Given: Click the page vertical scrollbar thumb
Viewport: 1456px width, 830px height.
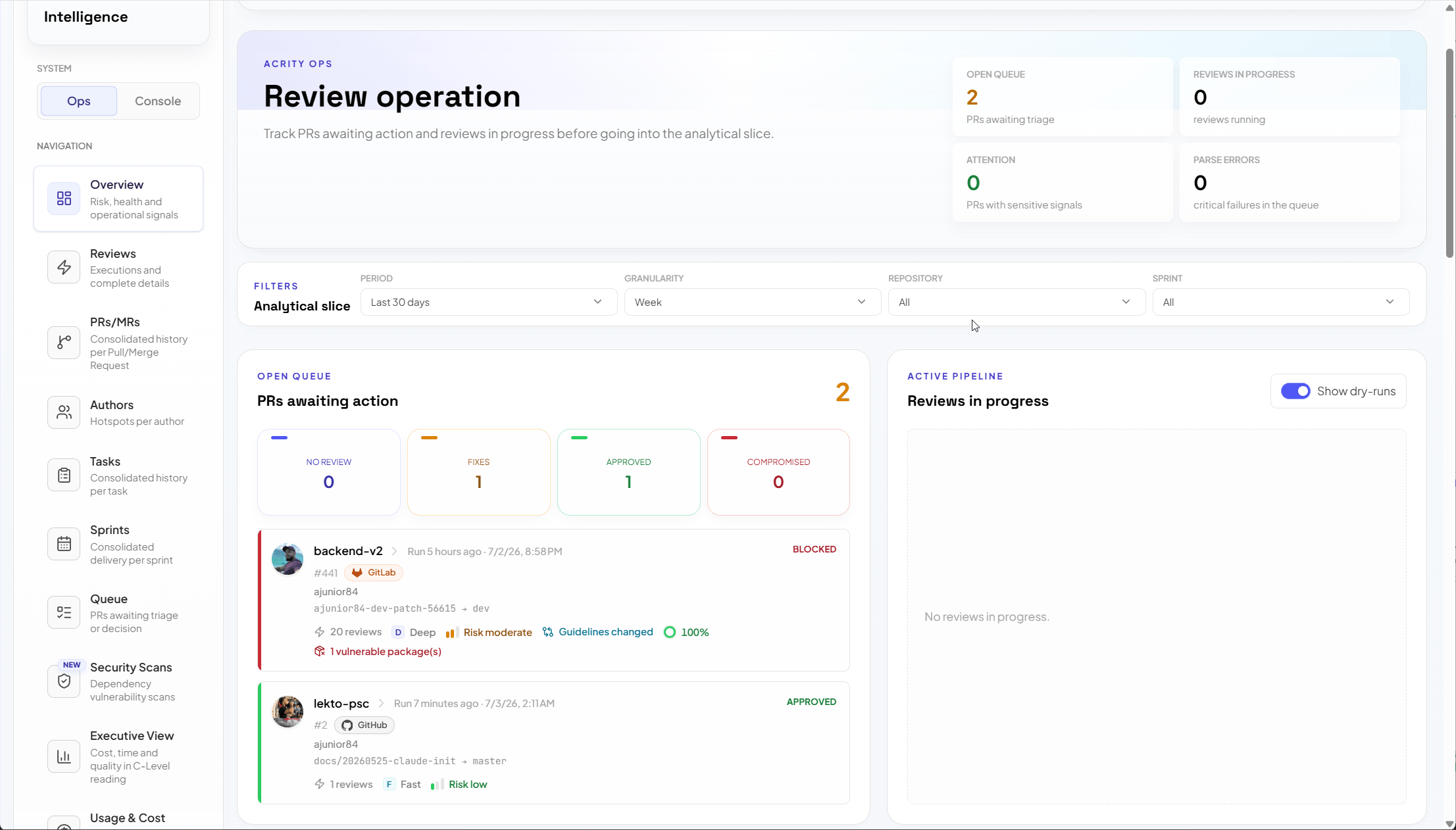Looking at the screenshot, I should click(1449, 153).
